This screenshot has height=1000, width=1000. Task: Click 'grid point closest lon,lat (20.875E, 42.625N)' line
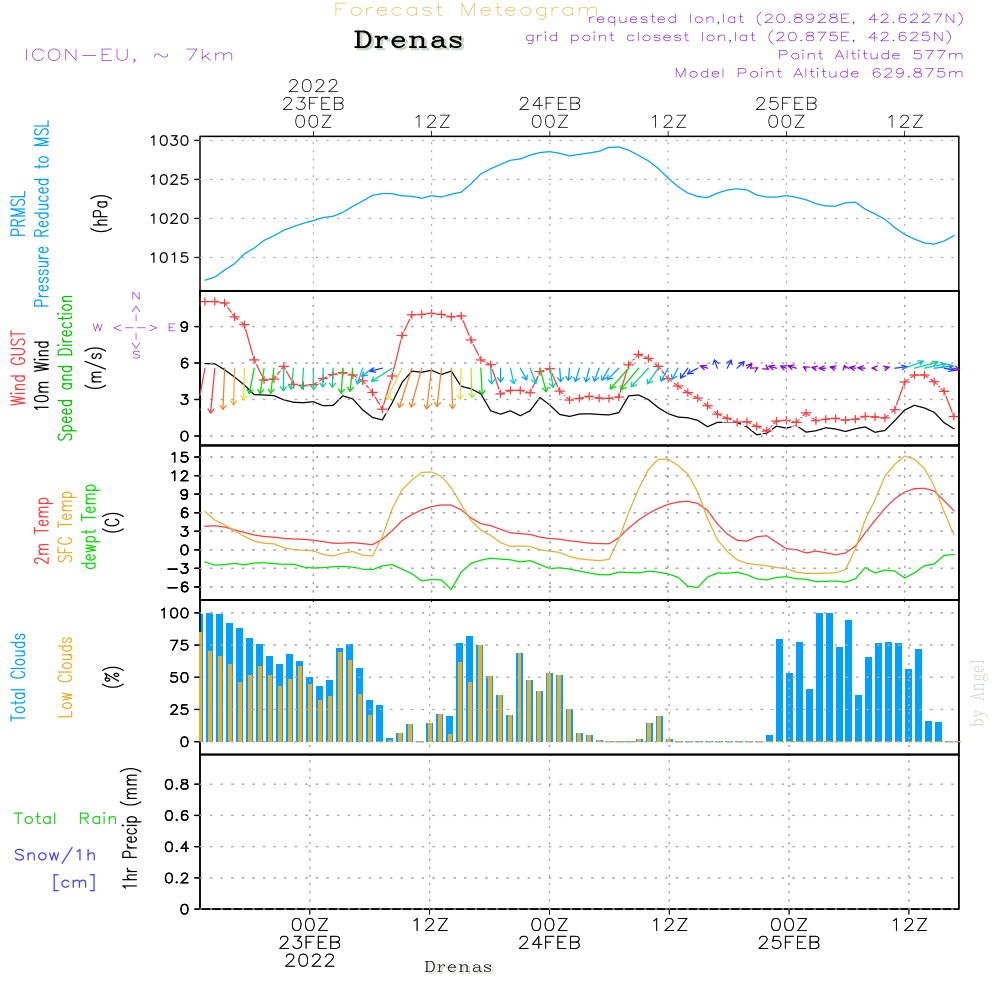click(x=739, y=37)
